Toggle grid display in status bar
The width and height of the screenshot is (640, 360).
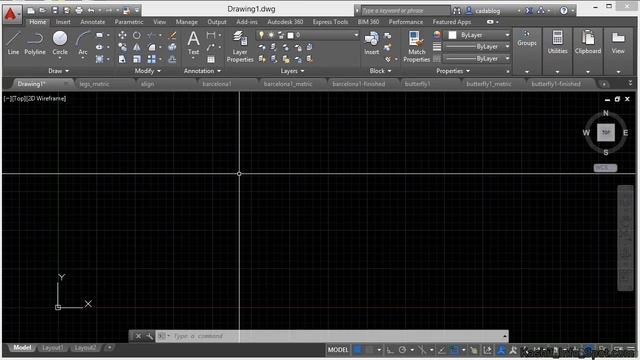point(358,350)
